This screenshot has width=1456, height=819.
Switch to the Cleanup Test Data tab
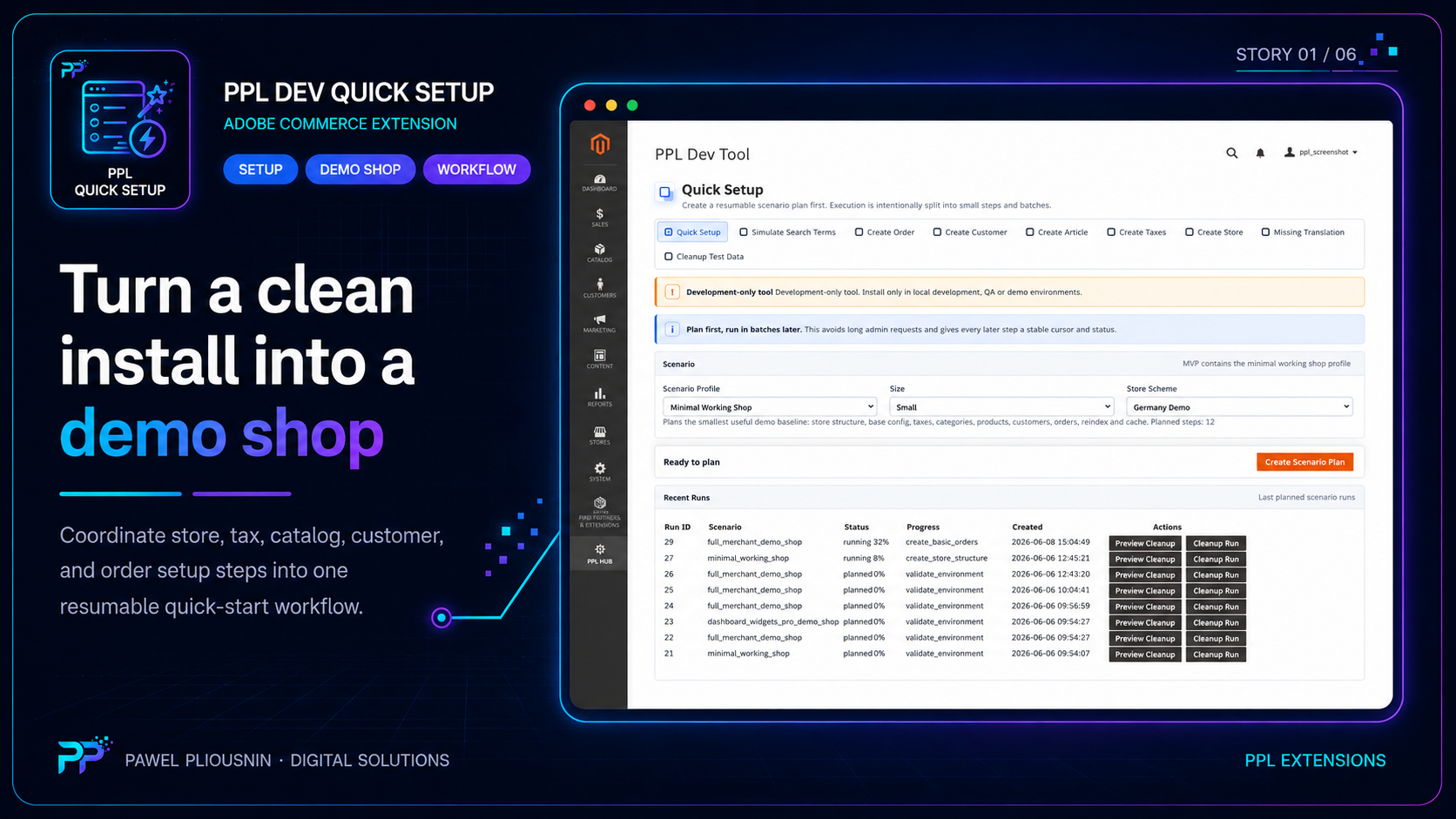(x=704, y=257)
